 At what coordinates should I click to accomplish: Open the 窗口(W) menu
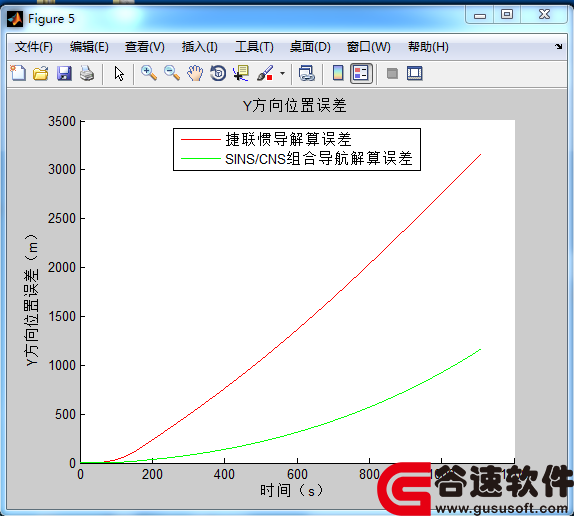click(x=369, y=47)
